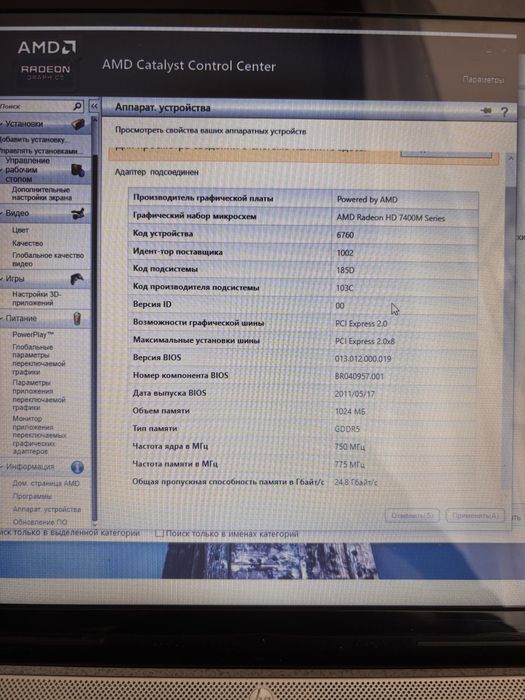
Task: Select BIOS part number BR040957.001
Action: [359, 376]
